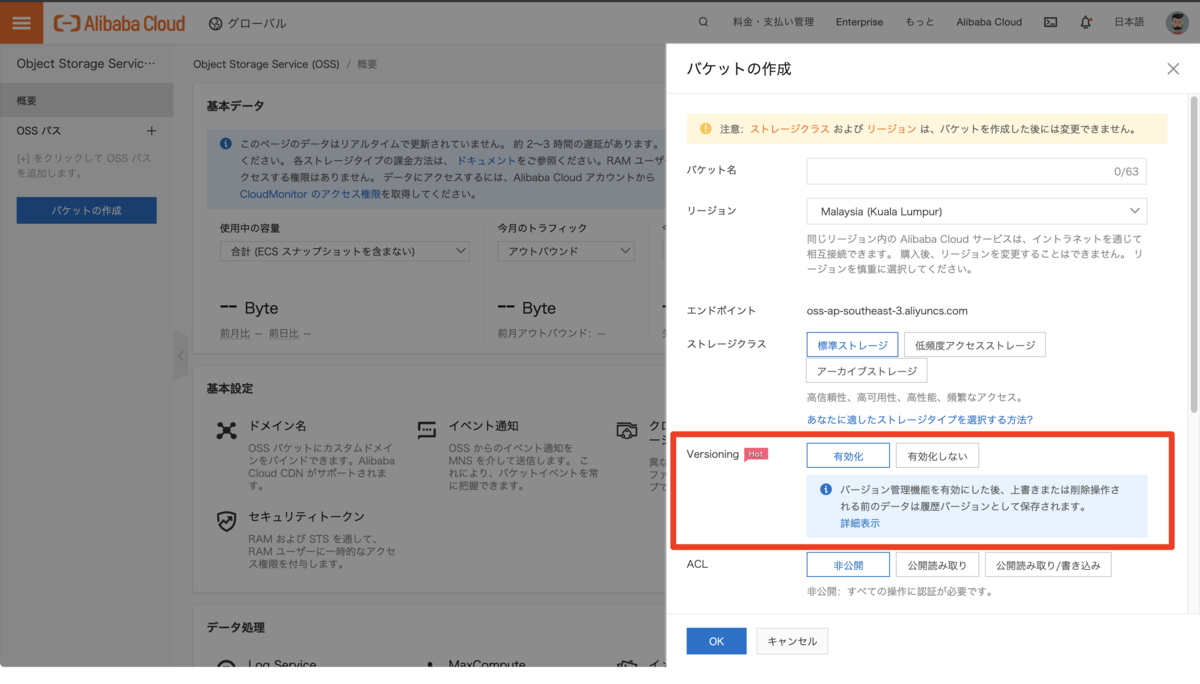Open the アウトバウンド traffic dropdown
The image size is (1200, 684).
[x=566, y=251]
